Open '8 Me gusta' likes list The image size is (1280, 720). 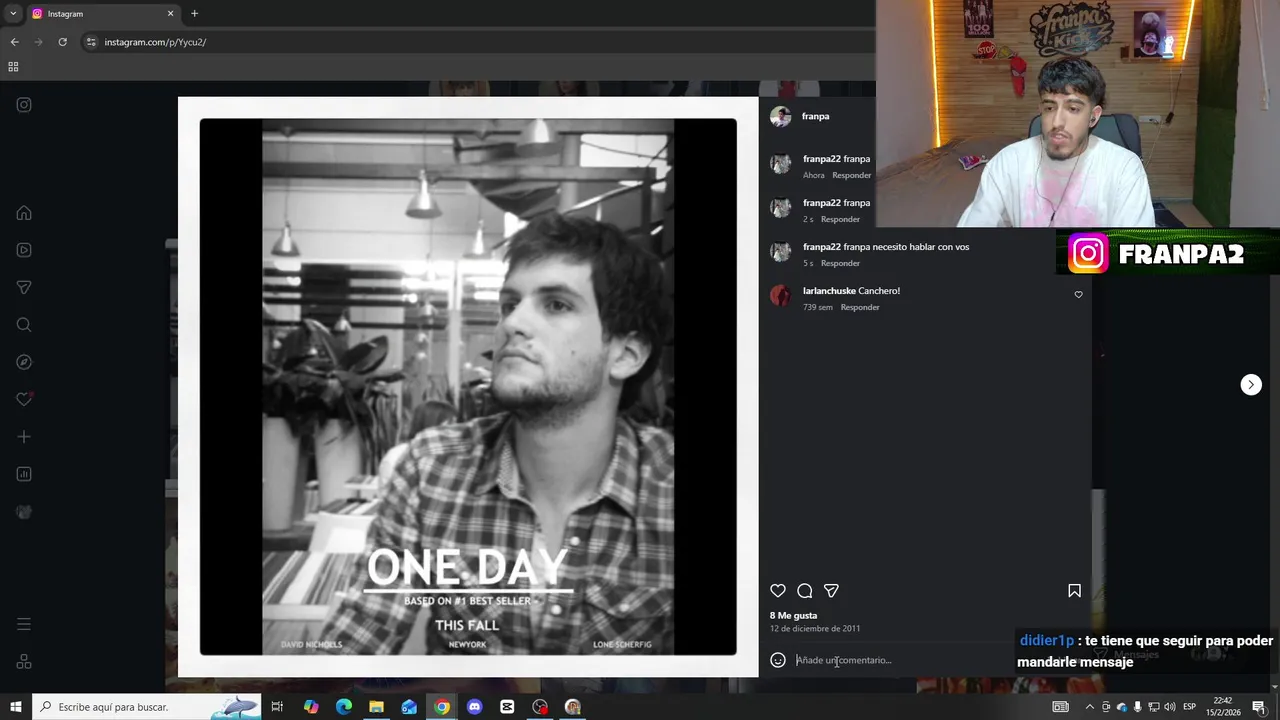pyautogui.click(x=793, y=616)
